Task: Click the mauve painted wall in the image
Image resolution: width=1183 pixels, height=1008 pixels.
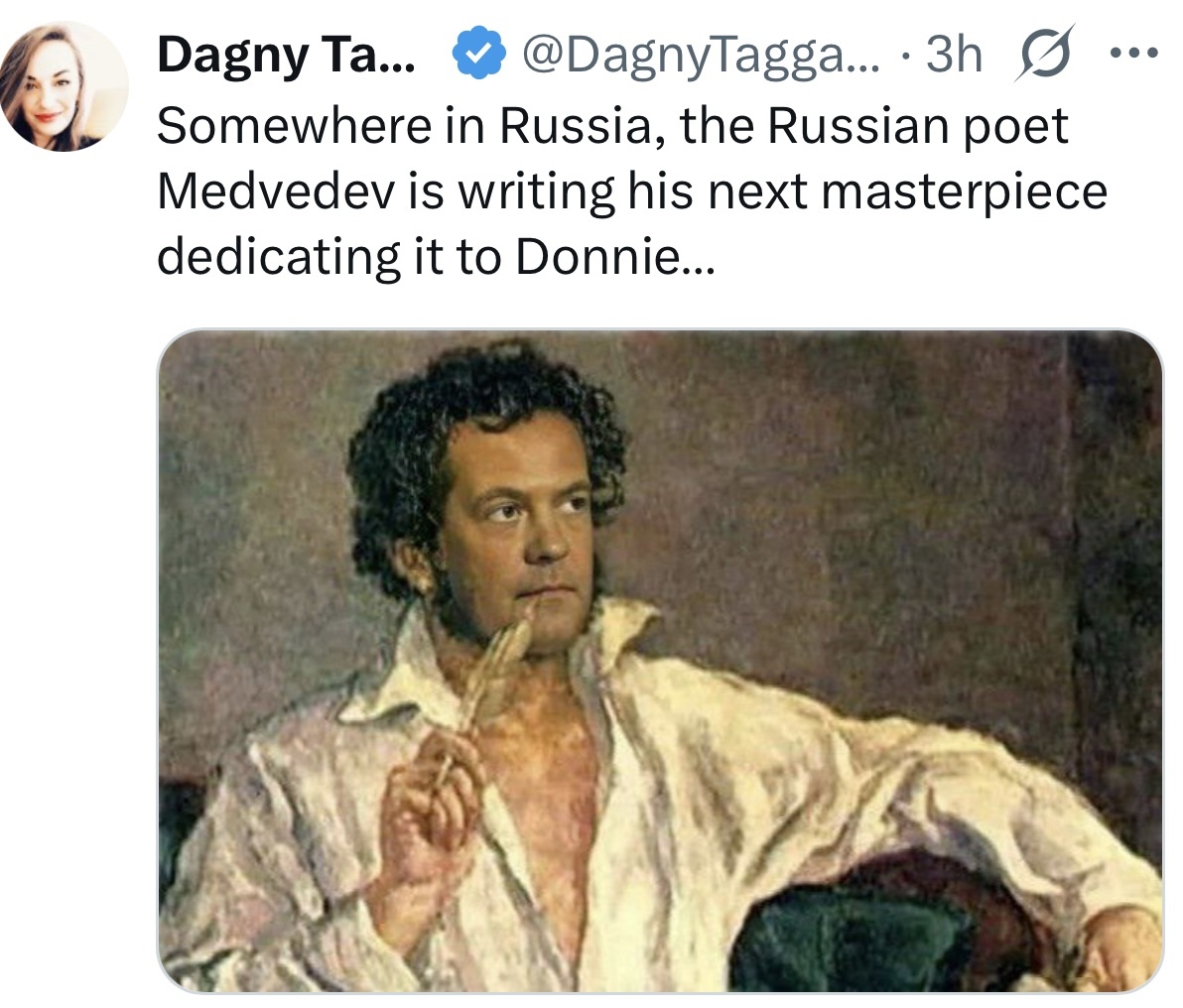Action: [x=867, y=490]
